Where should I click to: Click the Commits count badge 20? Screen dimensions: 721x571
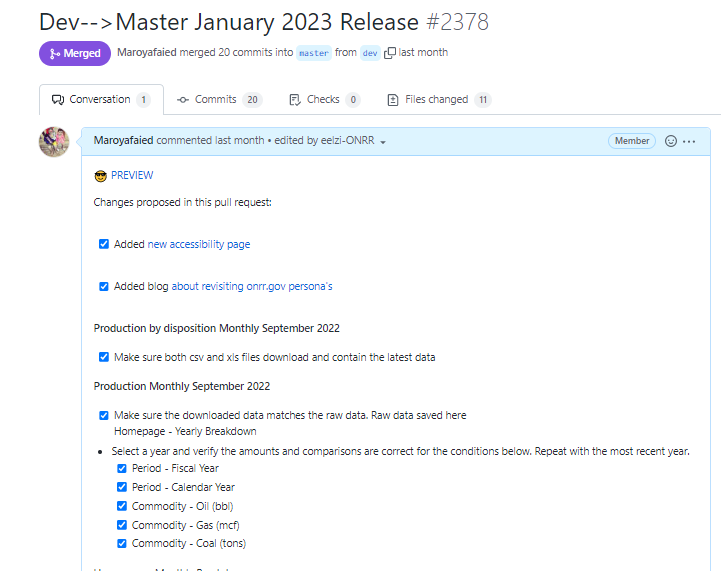point(252,100)
